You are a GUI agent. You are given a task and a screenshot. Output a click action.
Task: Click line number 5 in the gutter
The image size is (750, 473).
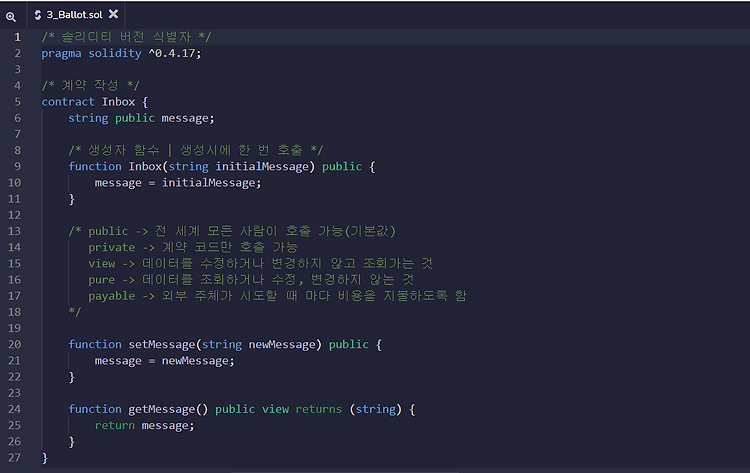18,102
